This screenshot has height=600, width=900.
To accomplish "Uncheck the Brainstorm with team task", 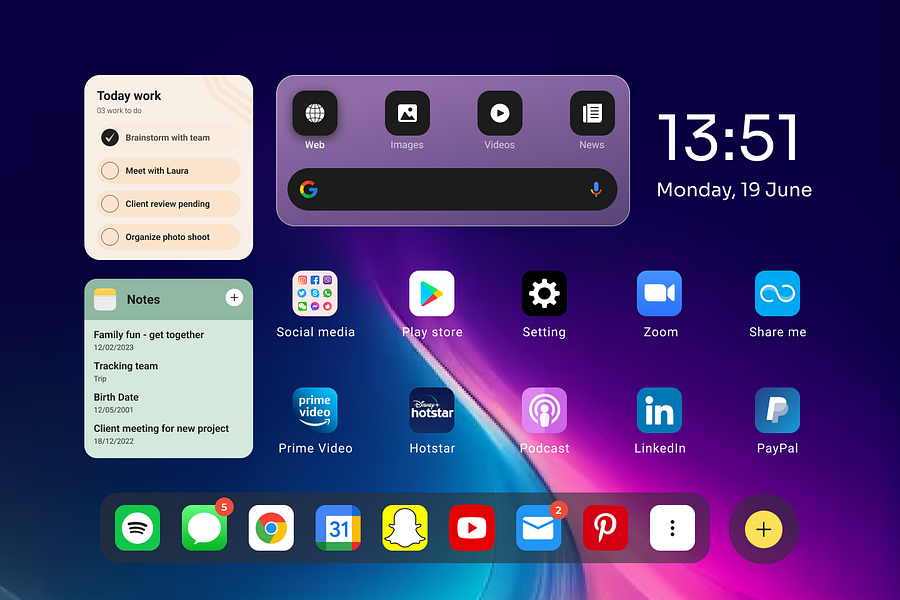I will pos(110,137).
